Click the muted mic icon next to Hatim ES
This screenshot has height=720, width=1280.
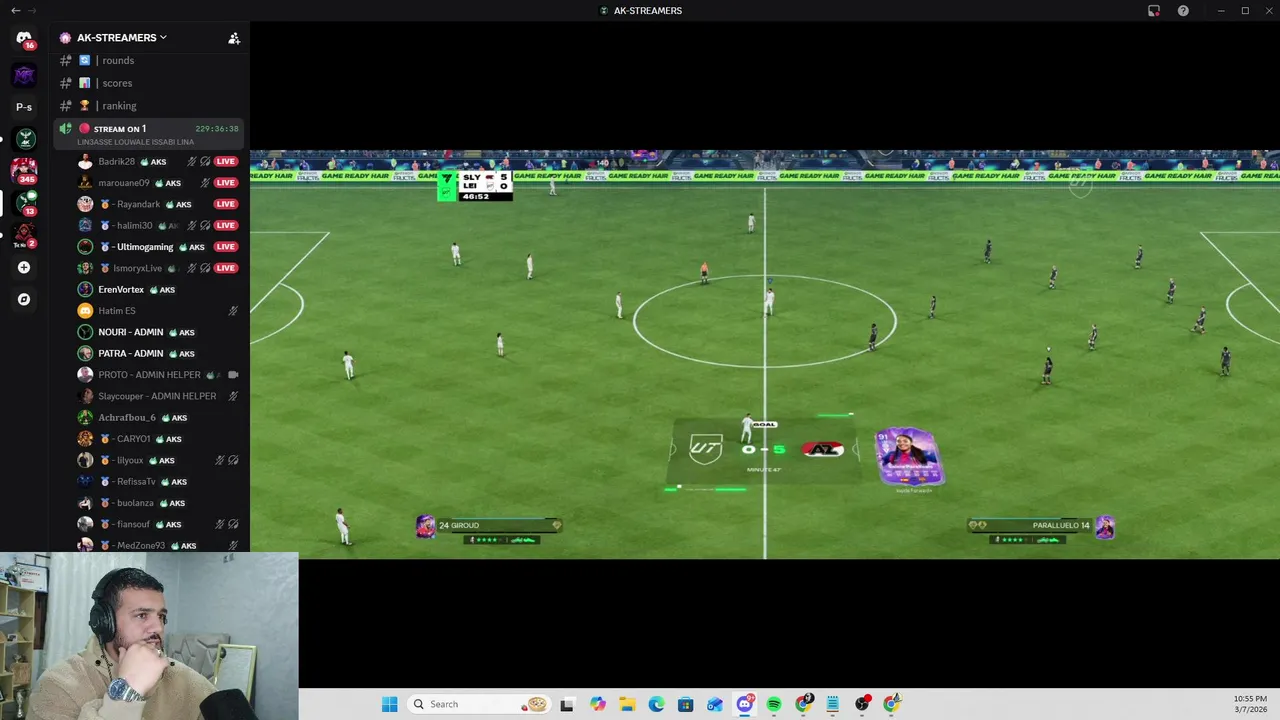coord(233,311)
